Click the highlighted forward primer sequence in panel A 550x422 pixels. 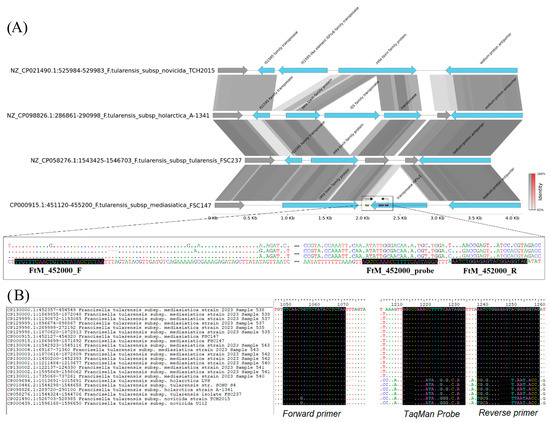(59, 262)
